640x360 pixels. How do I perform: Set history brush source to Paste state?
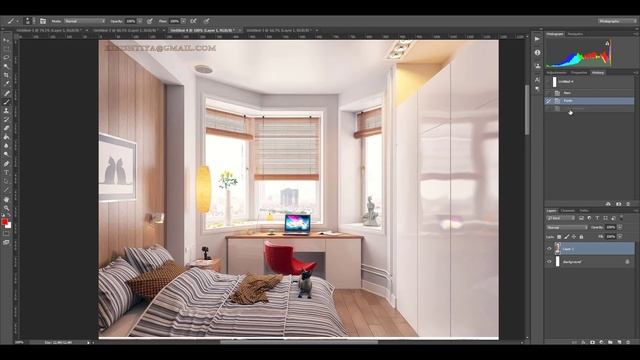point(549,100)
